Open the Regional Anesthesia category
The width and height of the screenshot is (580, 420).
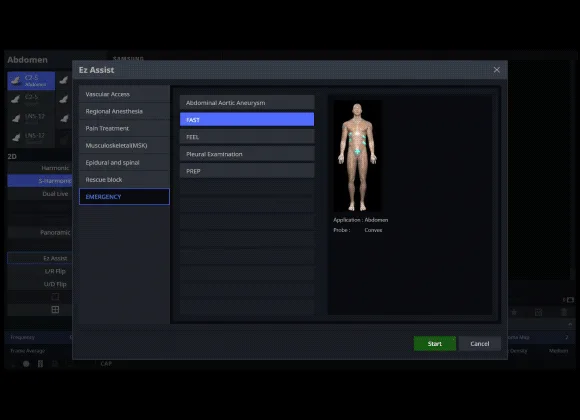pos(124,111)
